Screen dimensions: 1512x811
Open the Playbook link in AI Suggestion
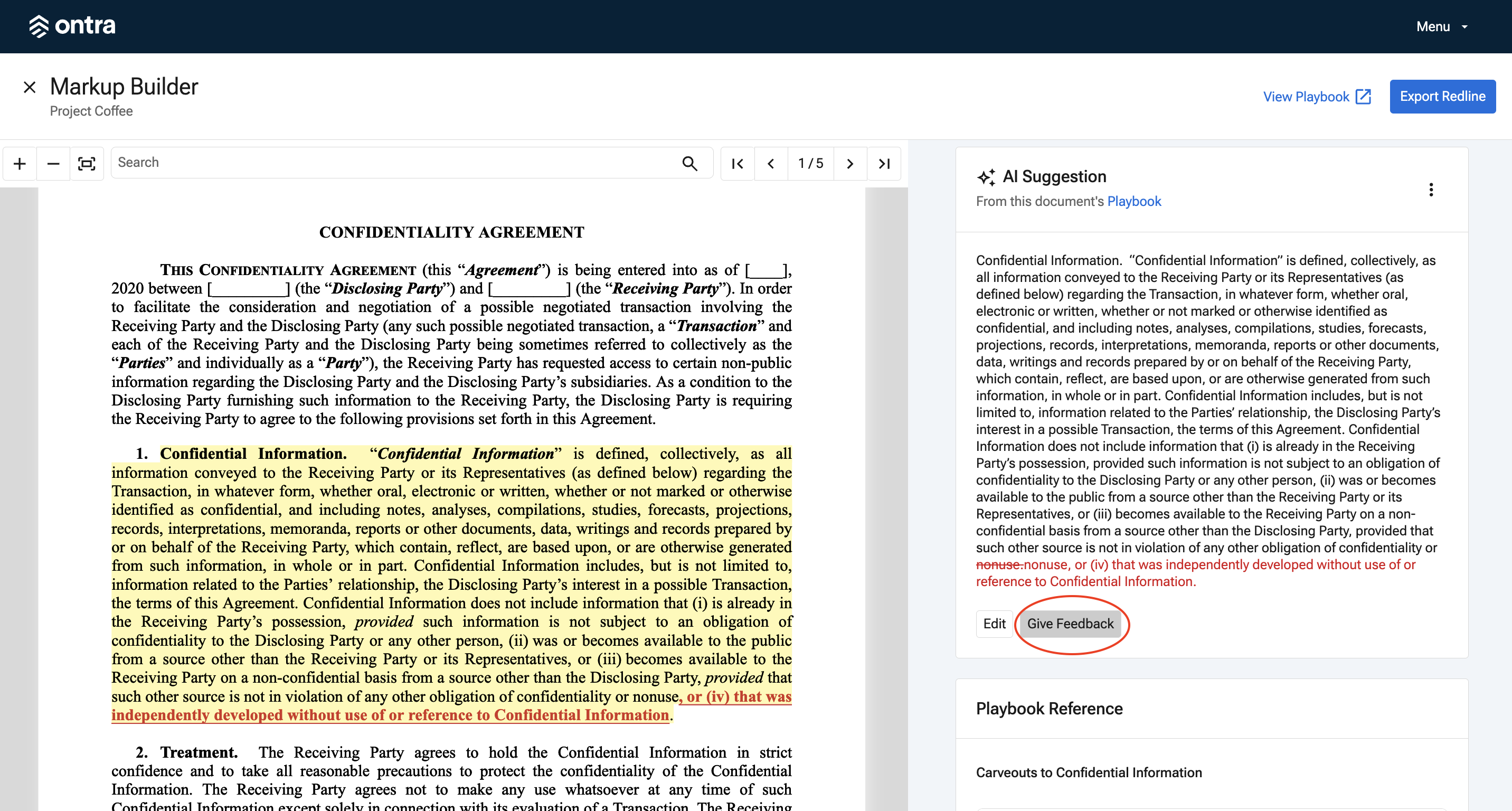[x=1134, y=201]
